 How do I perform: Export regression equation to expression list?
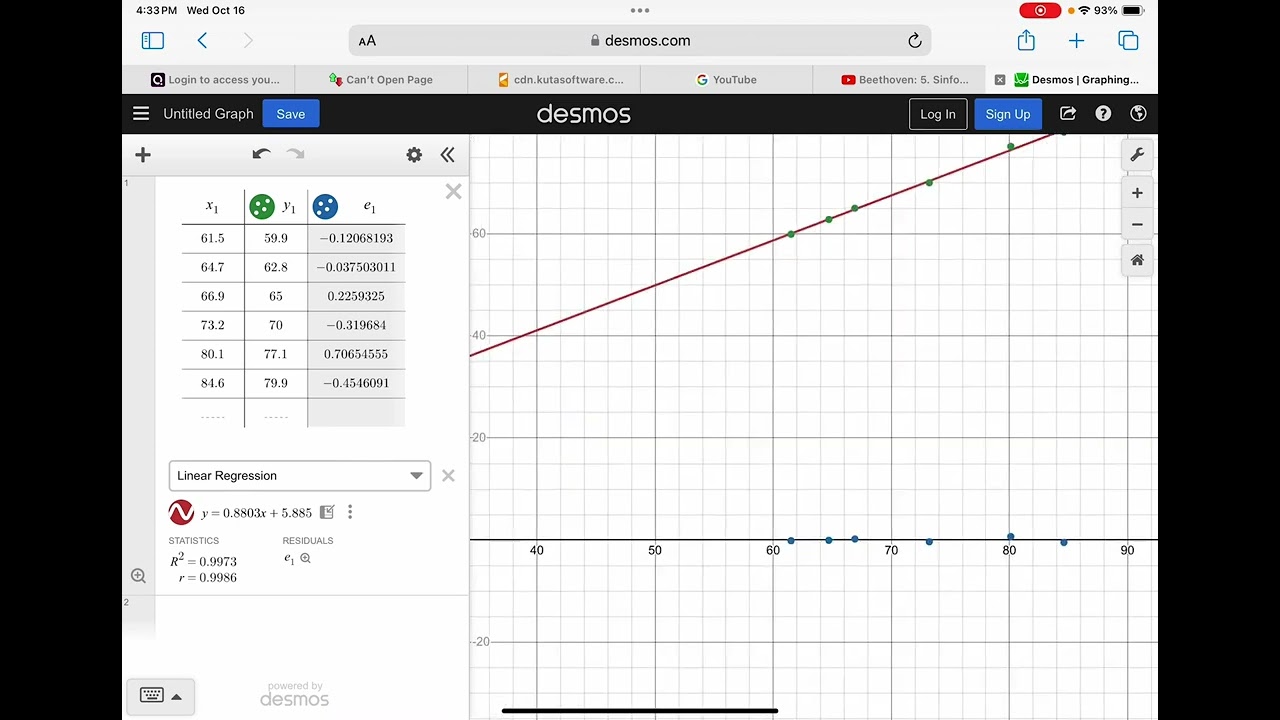click(x=327, y=513)
